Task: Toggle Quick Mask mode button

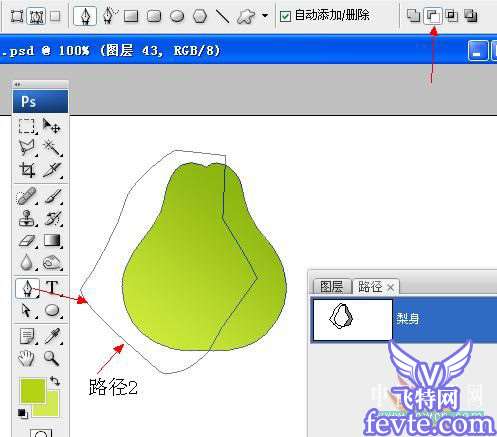Action: click(41, 433)
